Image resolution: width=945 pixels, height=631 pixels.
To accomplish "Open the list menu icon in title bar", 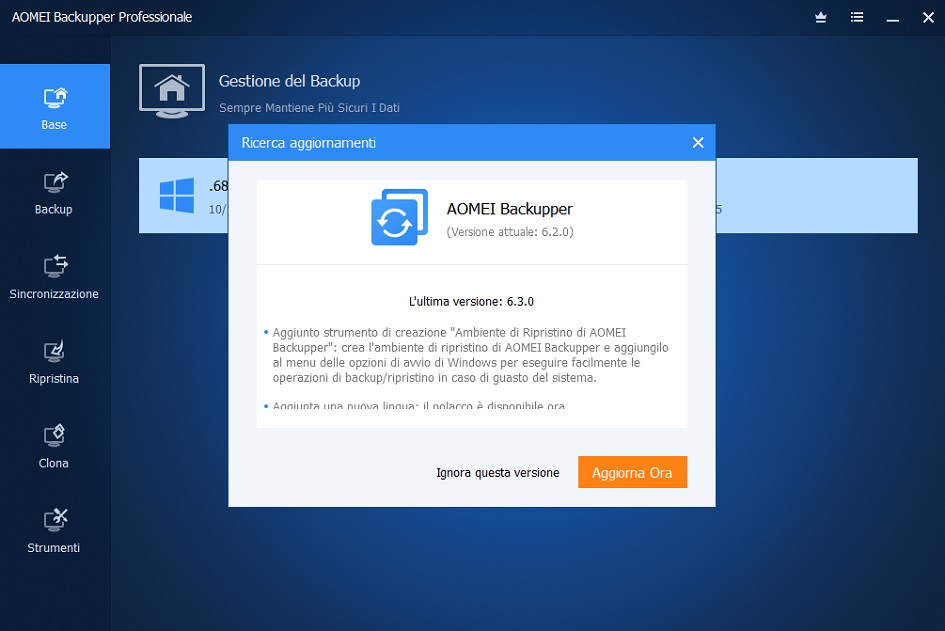I will (x=856, y=17).
